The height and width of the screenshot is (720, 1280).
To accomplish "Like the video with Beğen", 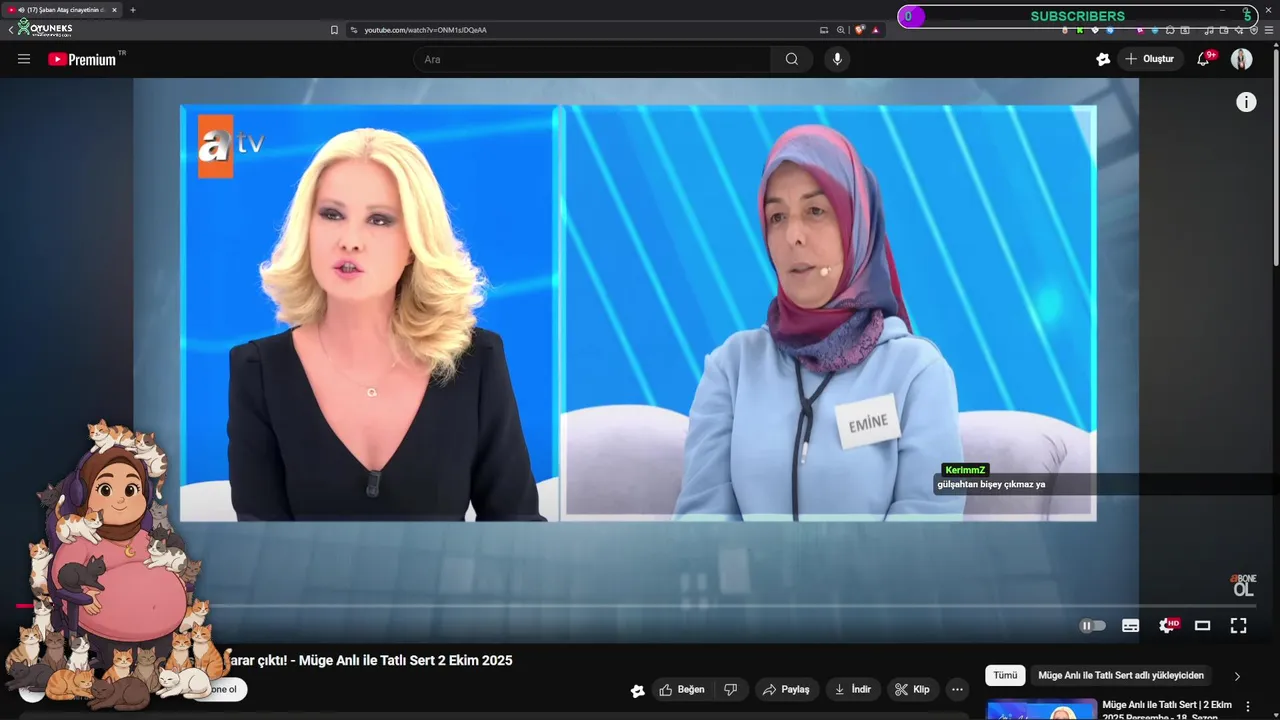I will [682, 689].
